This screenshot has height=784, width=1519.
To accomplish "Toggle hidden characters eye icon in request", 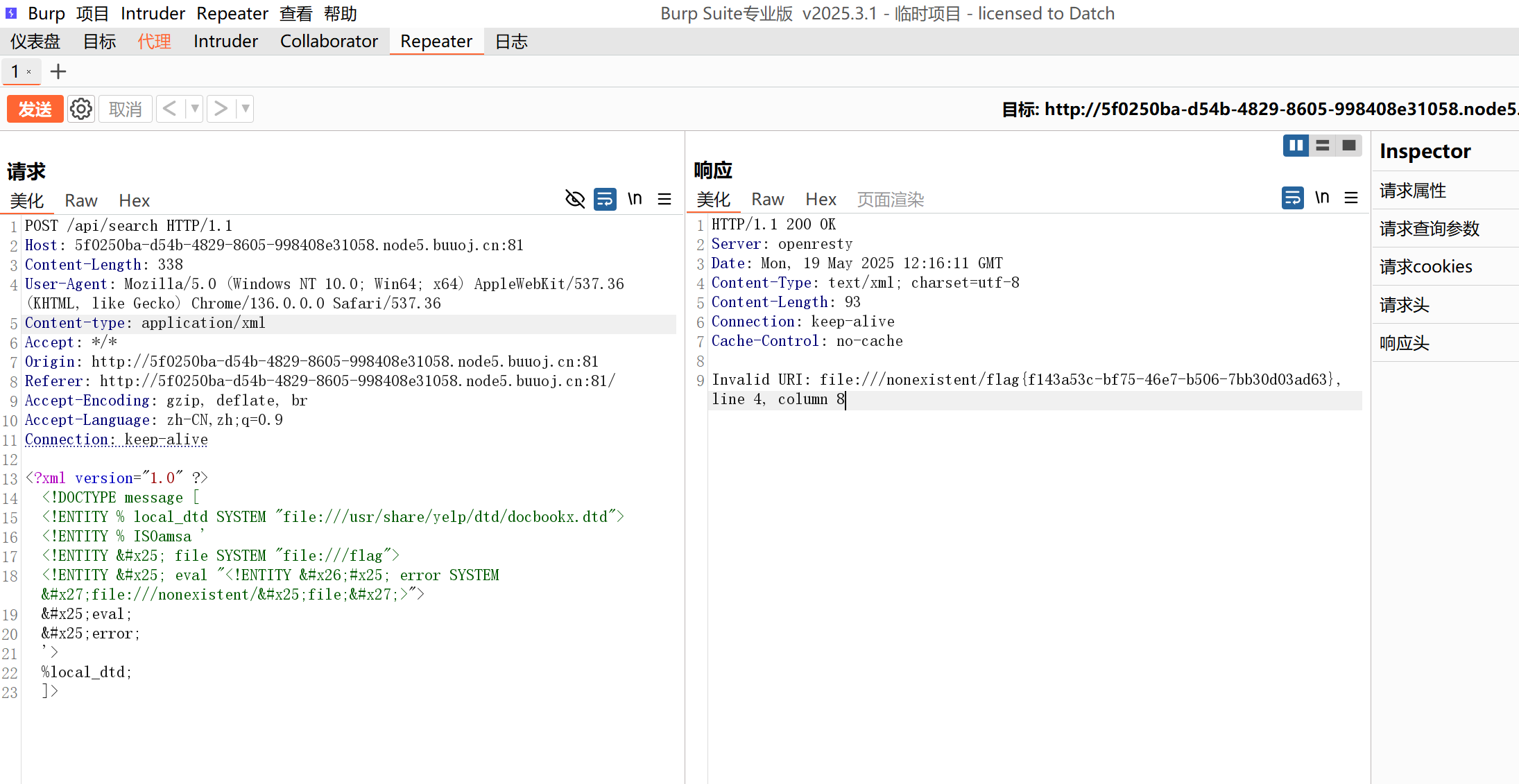I will pos(575,199).
